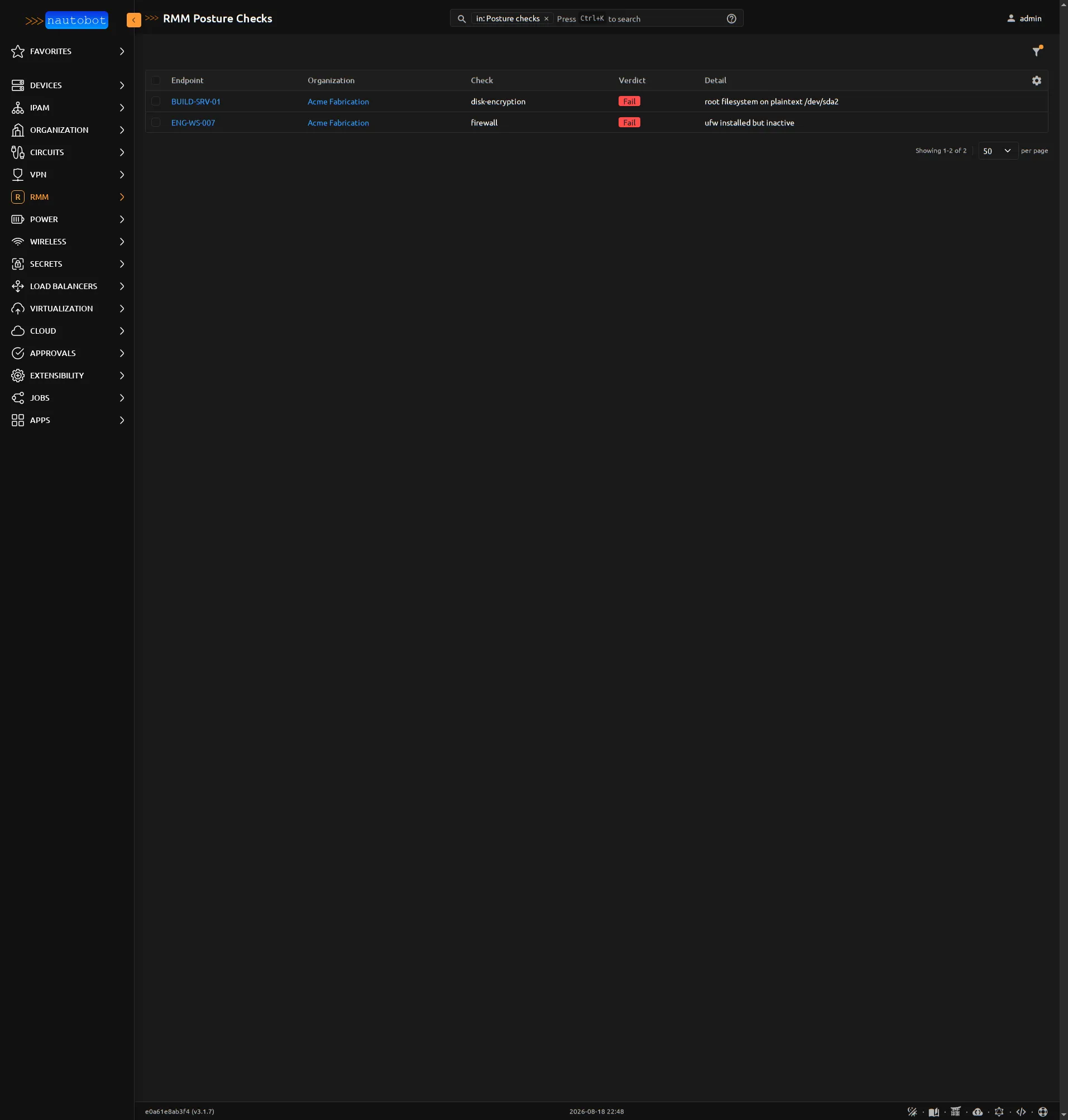Open the table column settings gear
Screen dimensions: 1068x1120
point(1037,80)
